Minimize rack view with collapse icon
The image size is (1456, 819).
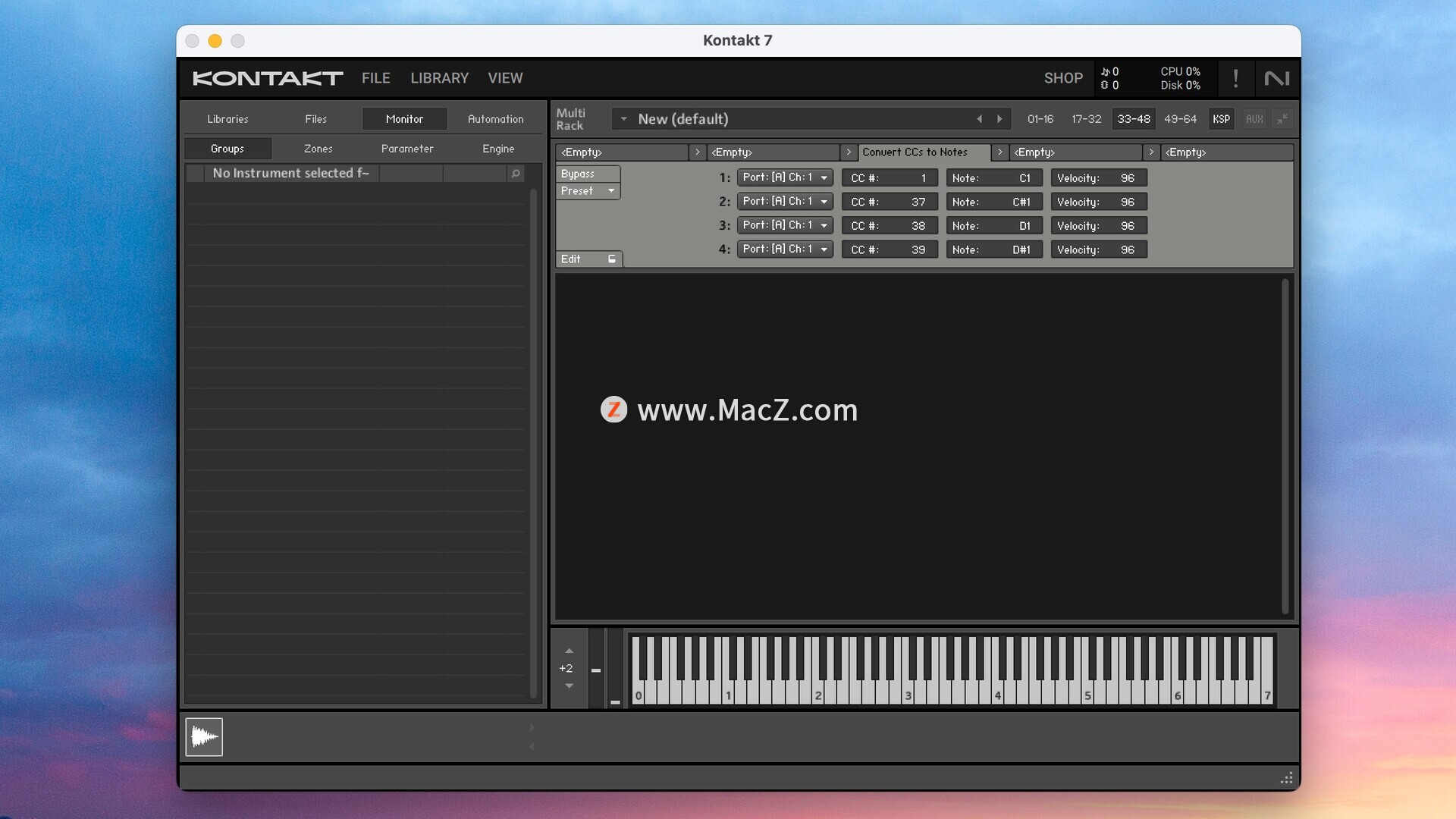pyautogui.click(x=1282, y=119)
